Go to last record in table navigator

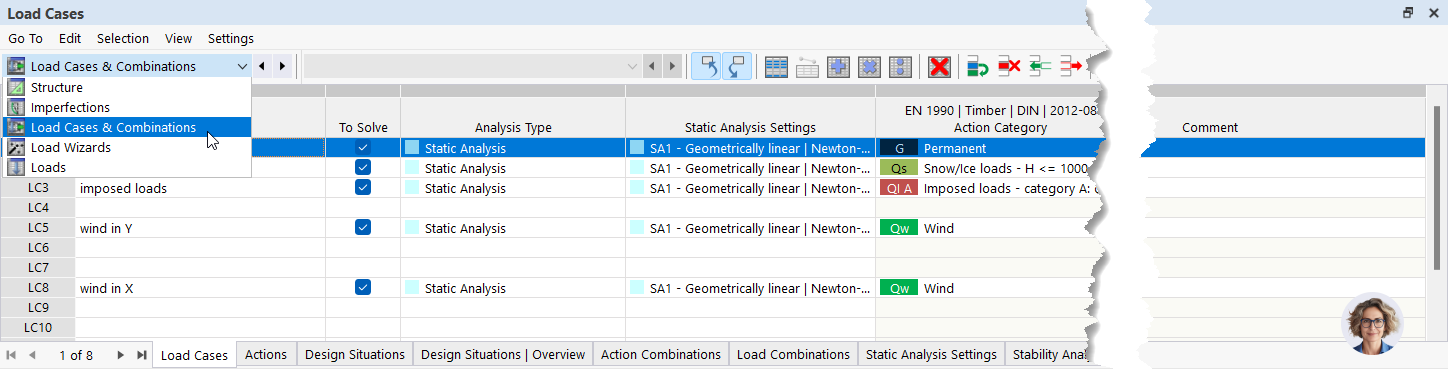pyautogui.click(x=141, y=355)
